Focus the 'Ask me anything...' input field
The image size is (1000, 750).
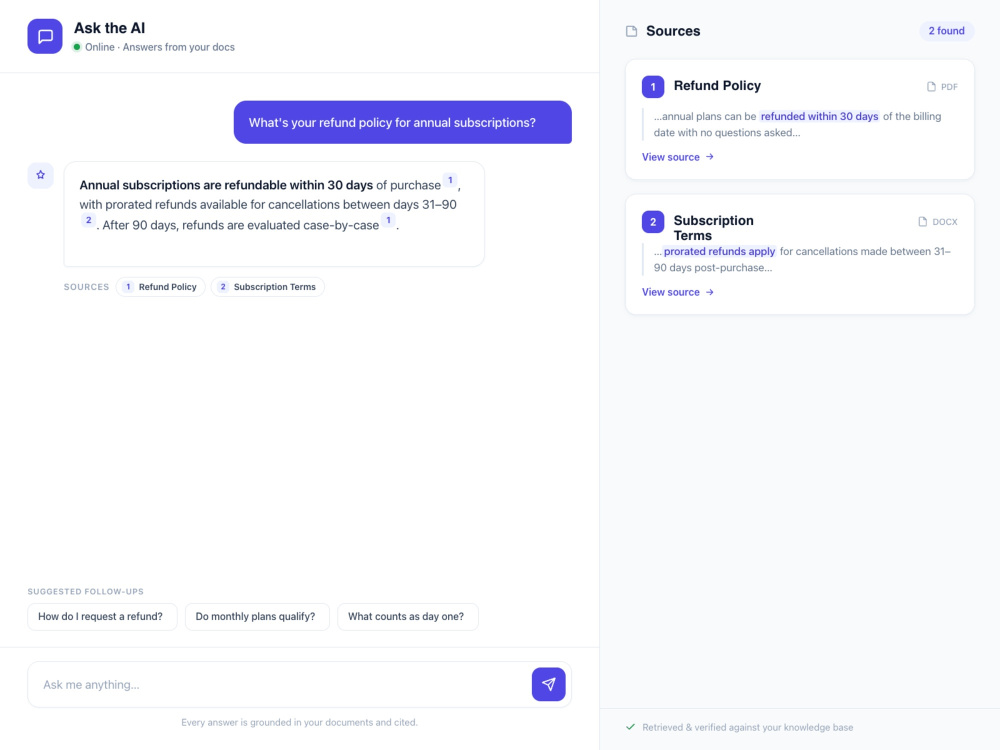click(279, 684)
